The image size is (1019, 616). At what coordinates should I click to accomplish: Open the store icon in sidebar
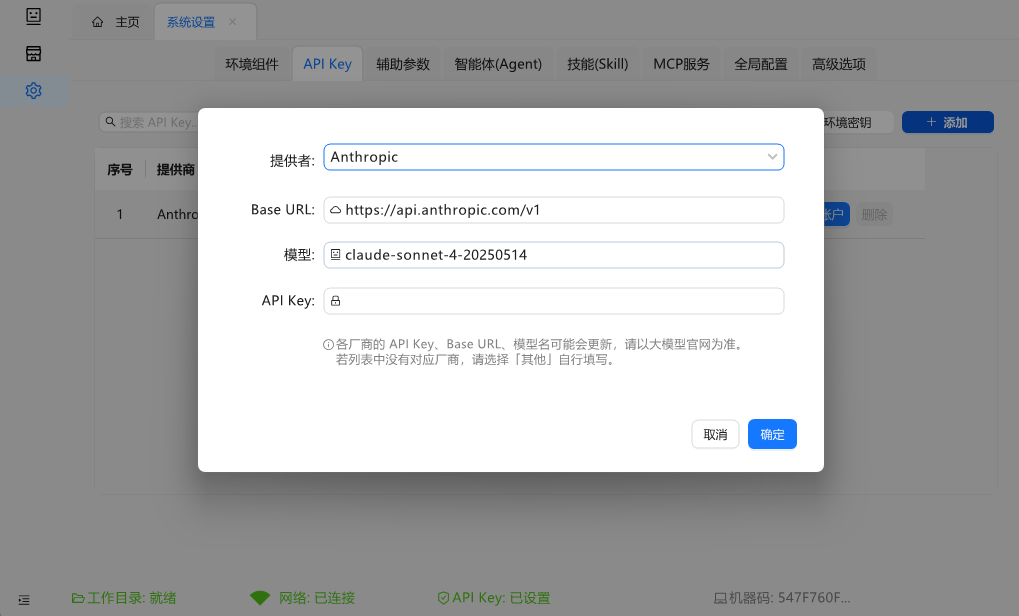(34, 53)
